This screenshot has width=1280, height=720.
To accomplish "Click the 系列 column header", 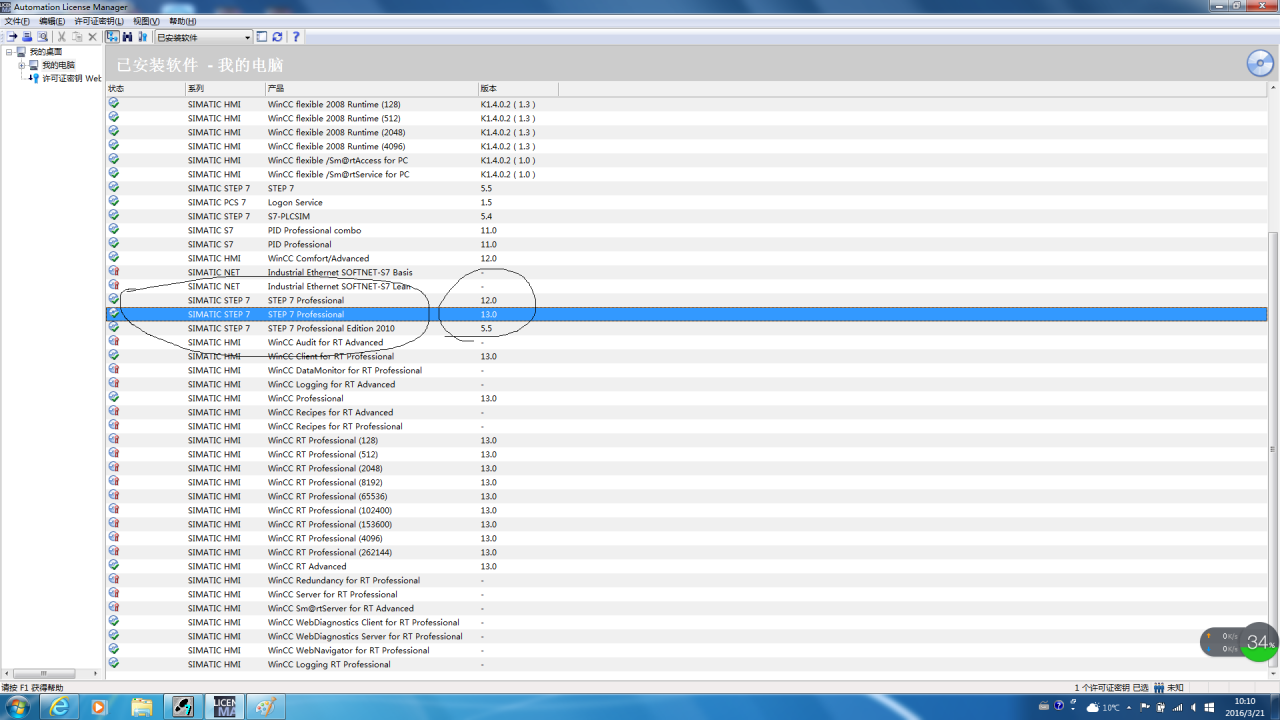I will (225, 89).
